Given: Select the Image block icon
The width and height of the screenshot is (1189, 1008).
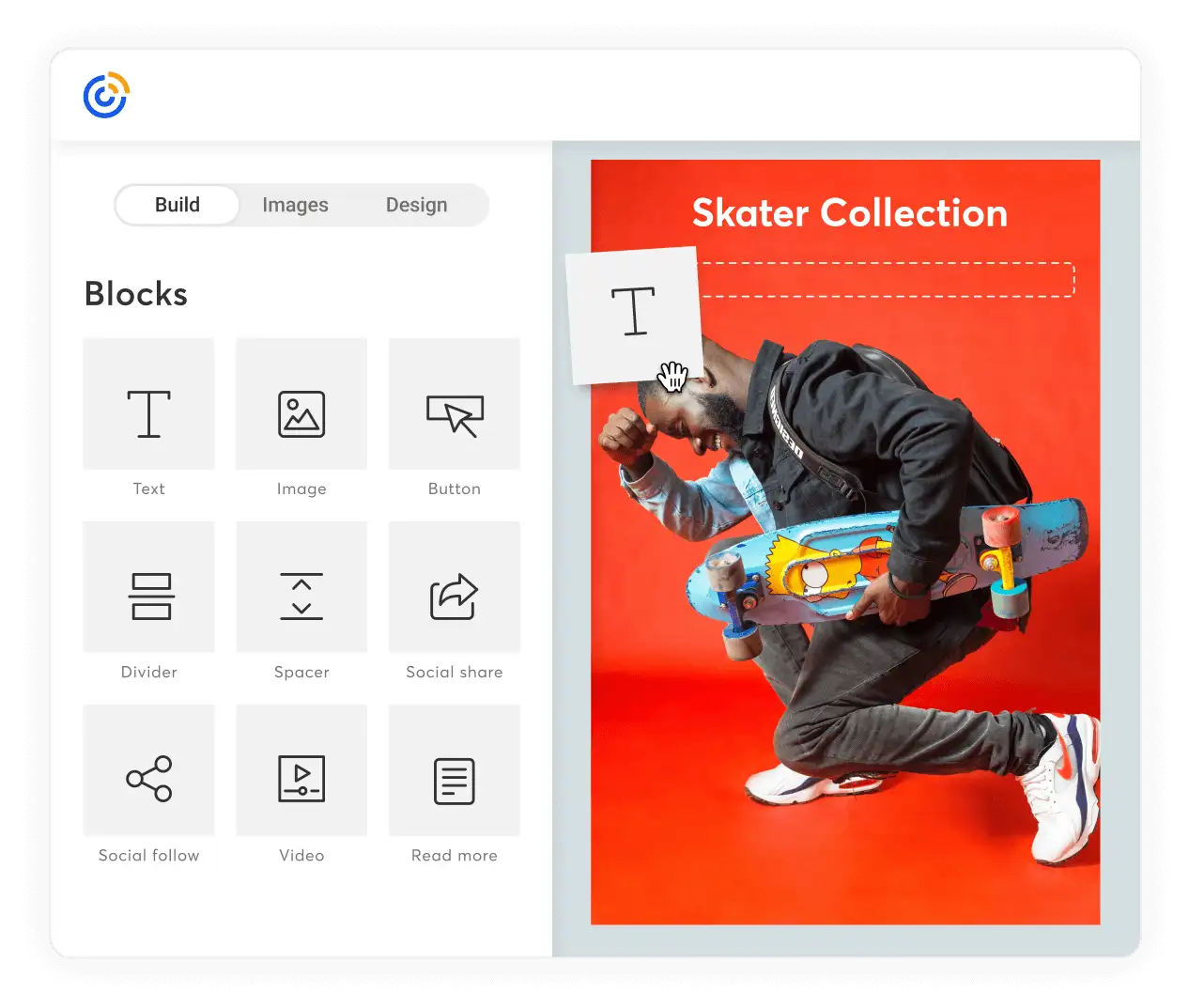Looking at the screenshot, I should pos(301,404).
